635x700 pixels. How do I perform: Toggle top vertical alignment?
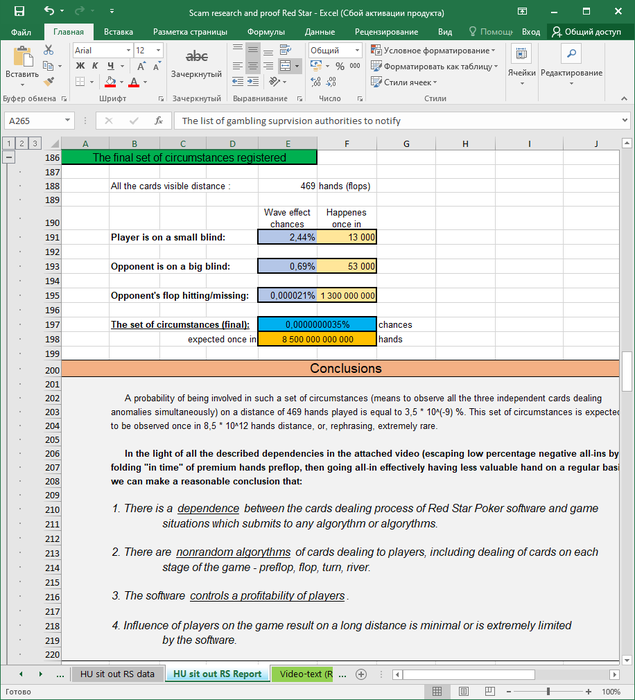(x=238, y=50)
